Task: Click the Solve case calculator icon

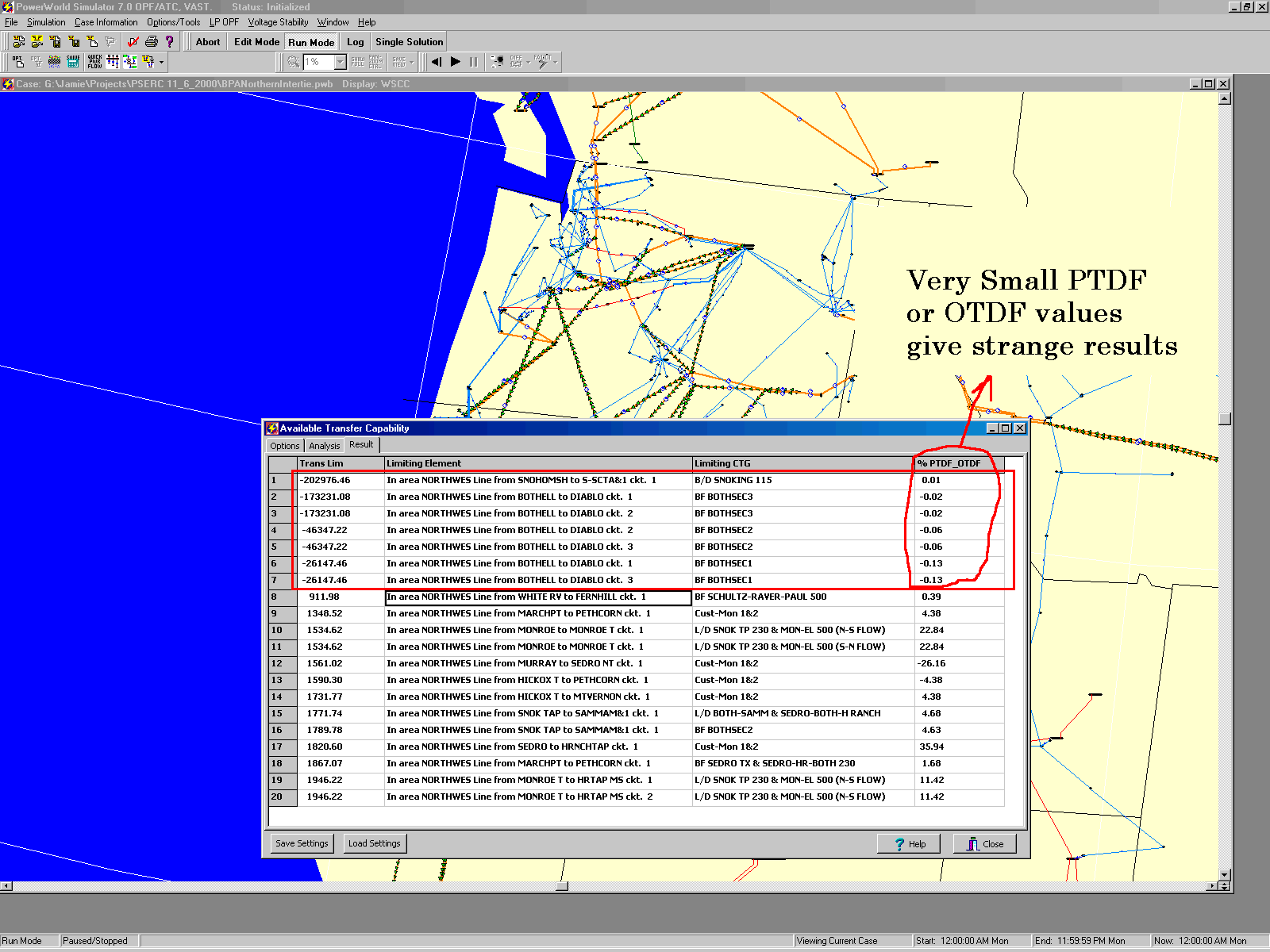Action: [x=73, y=62]
